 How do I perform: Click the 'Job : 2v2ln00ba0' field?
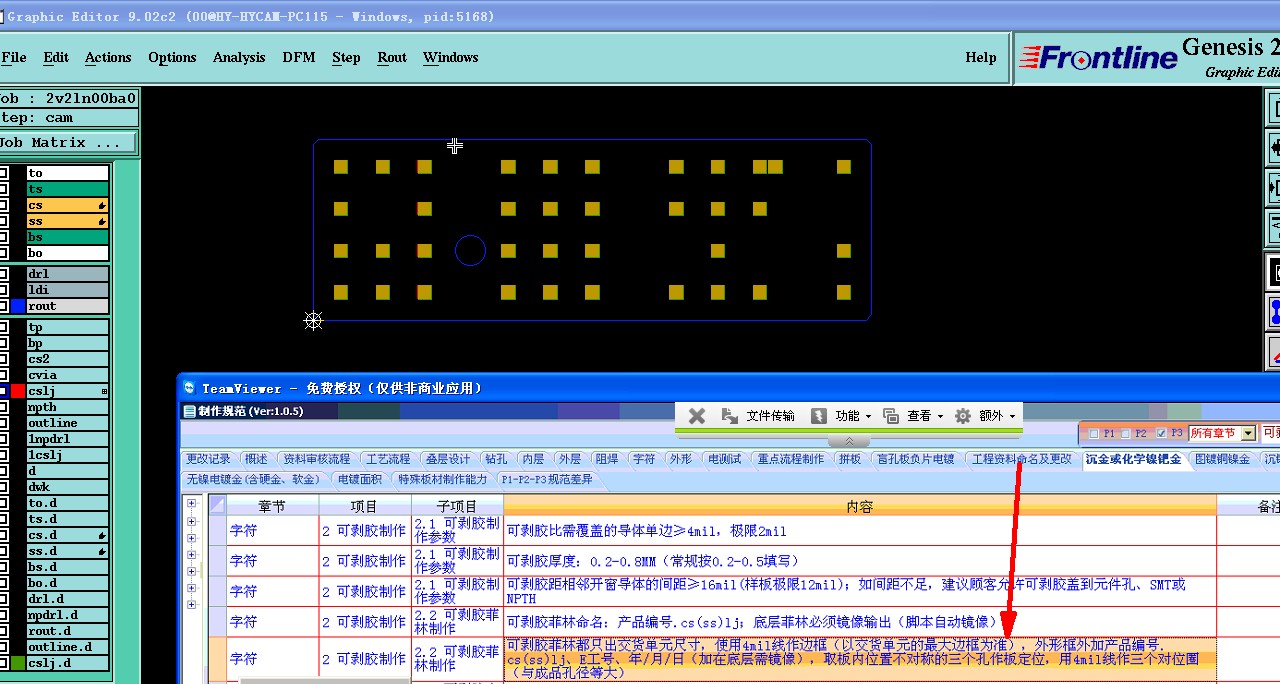68,99
